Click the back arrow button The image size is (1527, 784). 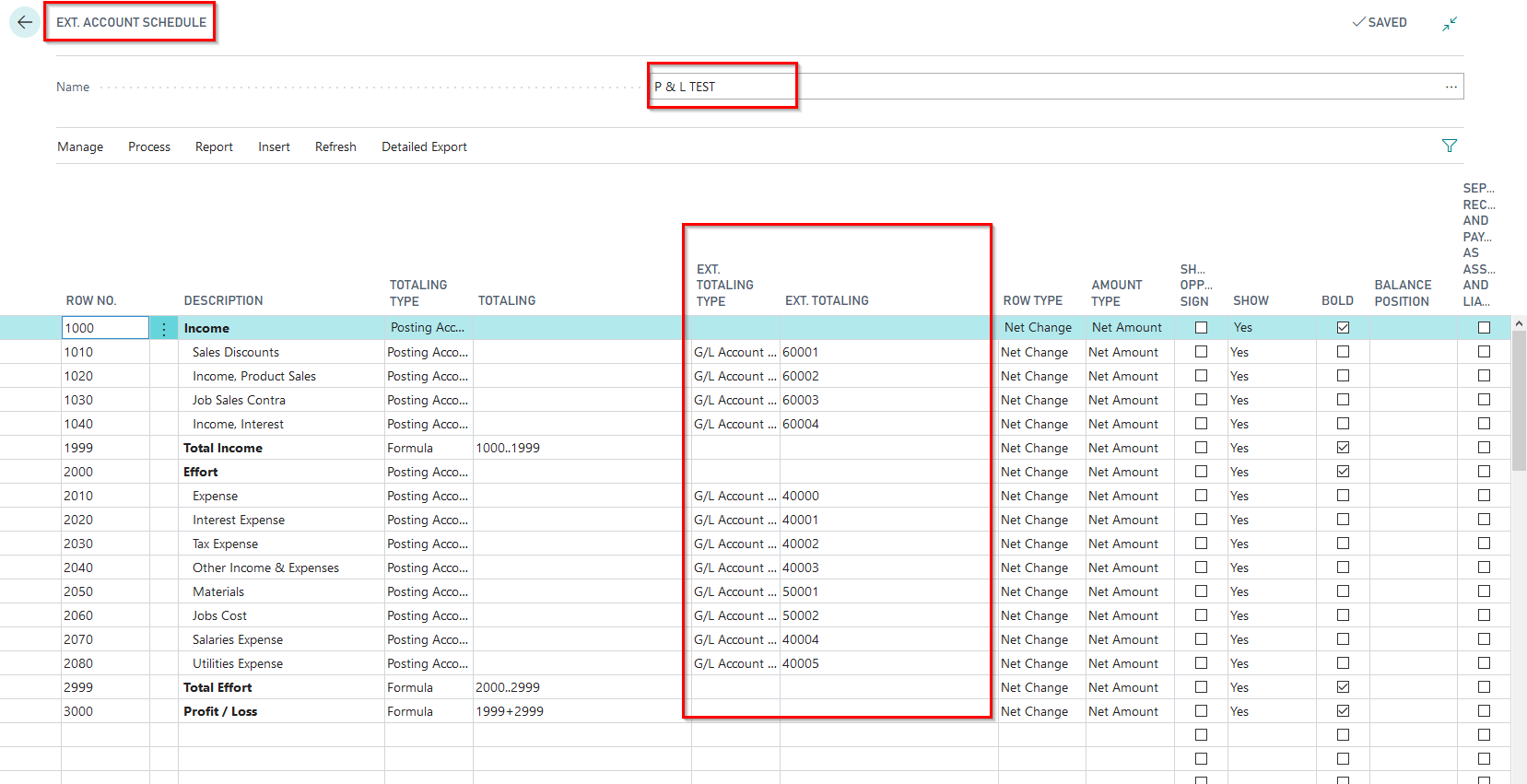(25, 22)
